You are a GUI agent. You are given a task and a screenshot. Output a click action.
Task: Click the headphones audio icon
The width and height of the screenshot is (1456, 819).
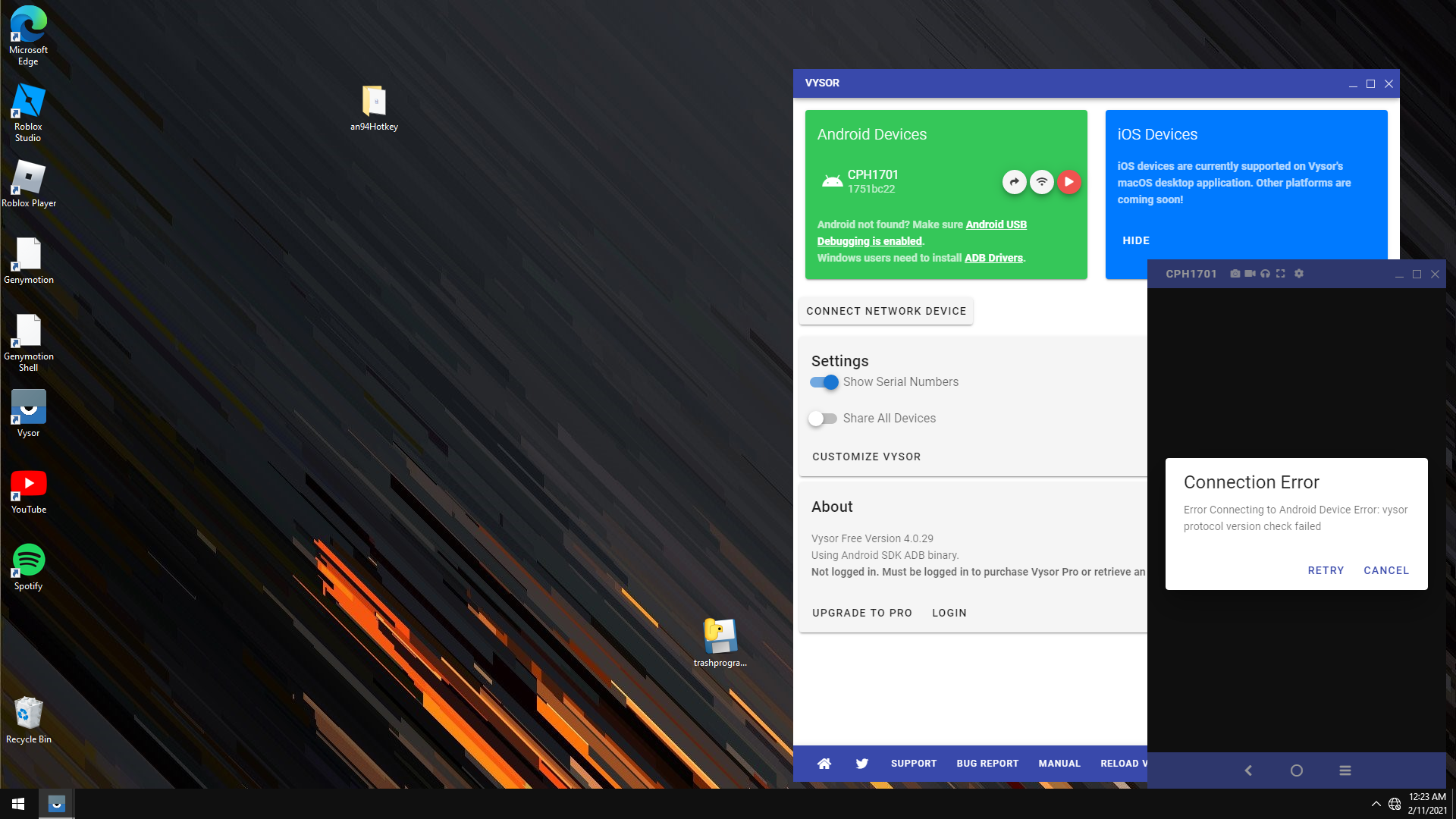pyautogui.click(x=1265, y=274)
